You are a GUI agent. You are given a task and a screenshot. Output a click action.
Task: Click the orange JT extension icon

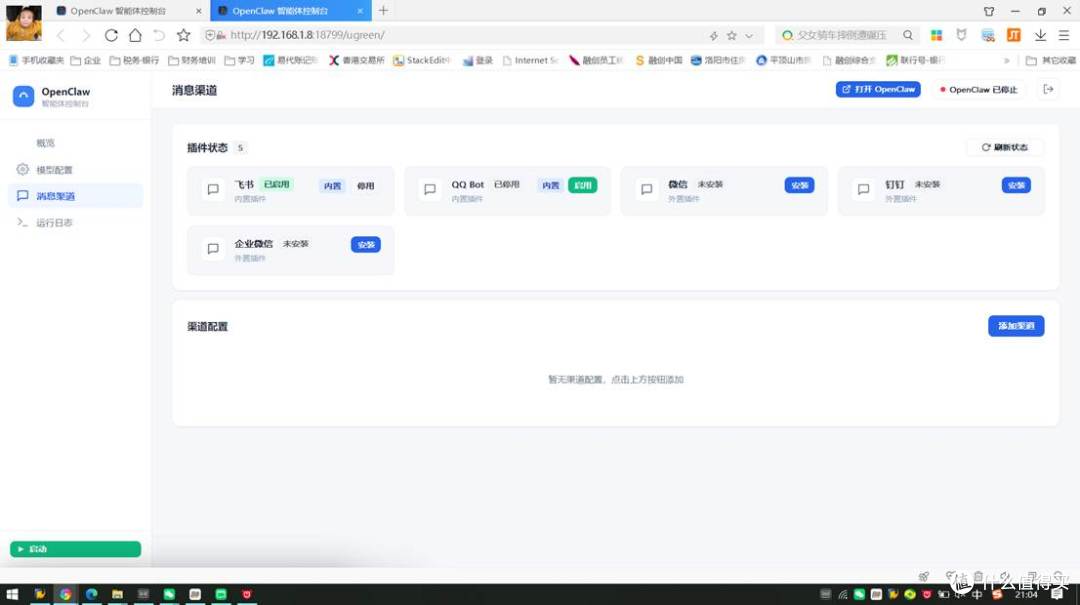pyautogui.click(x=1014, y=35)
